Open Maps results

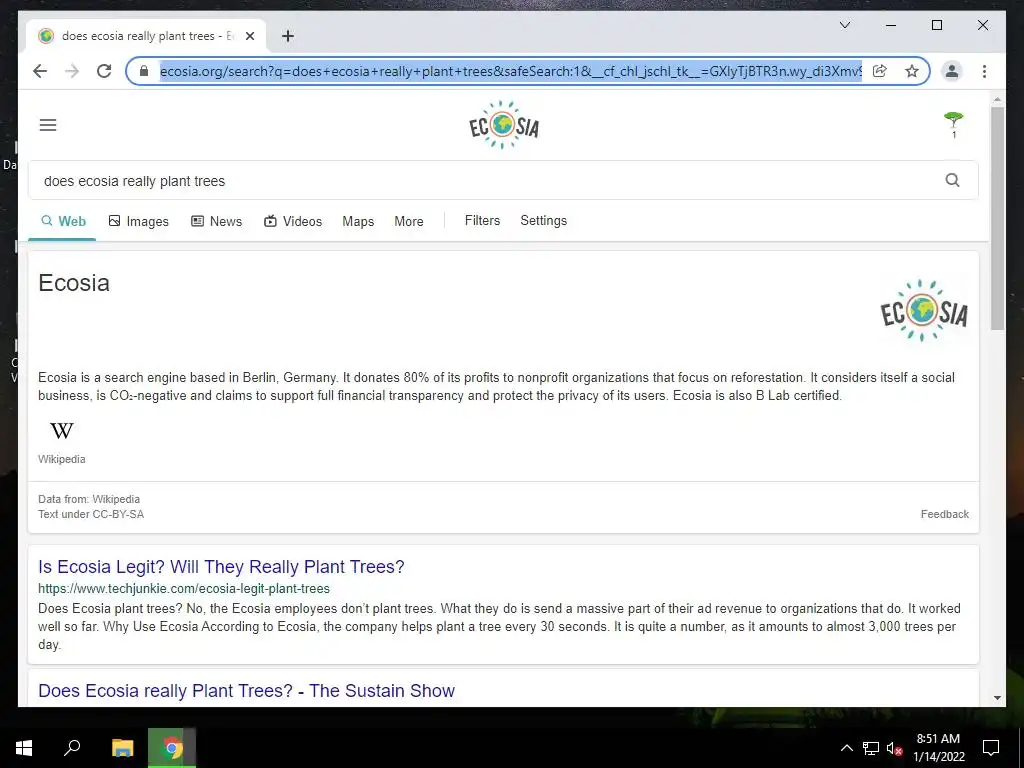click(x=358, y=221)
